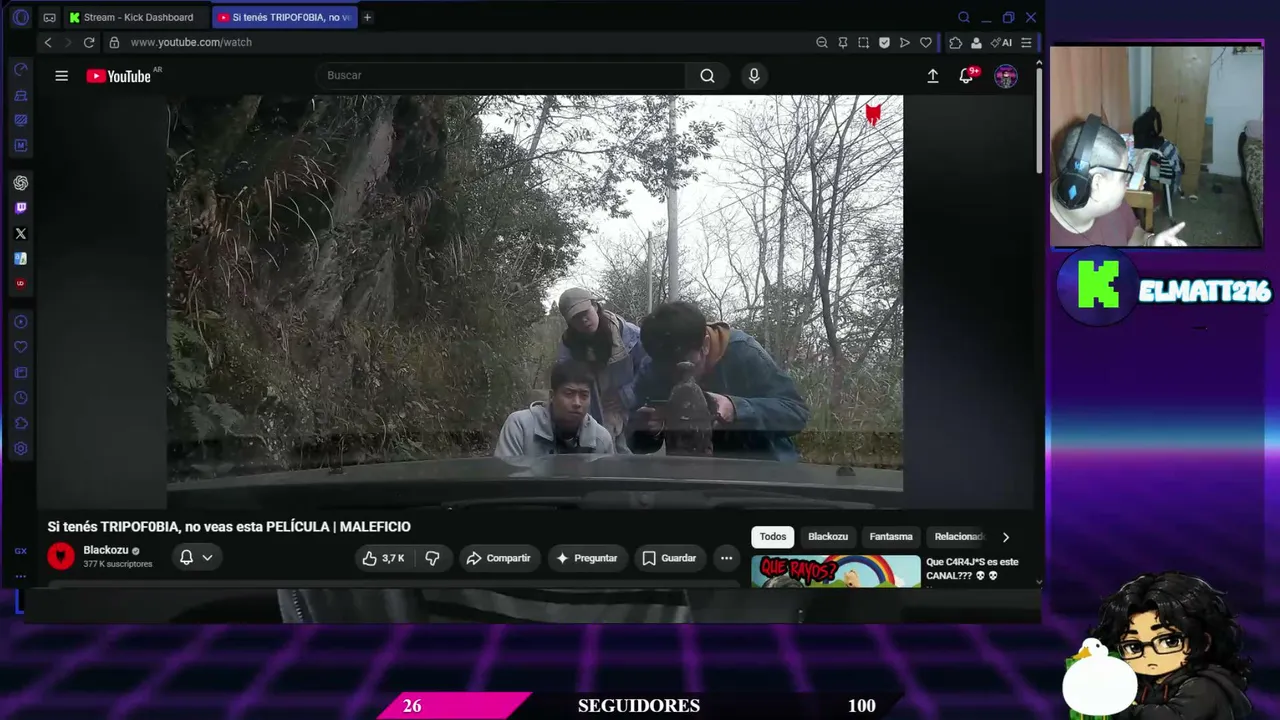Open the 'Que C4R4J*S es este CANAL???' video title
Screen dimensions: 1280x720
(972, 568)
